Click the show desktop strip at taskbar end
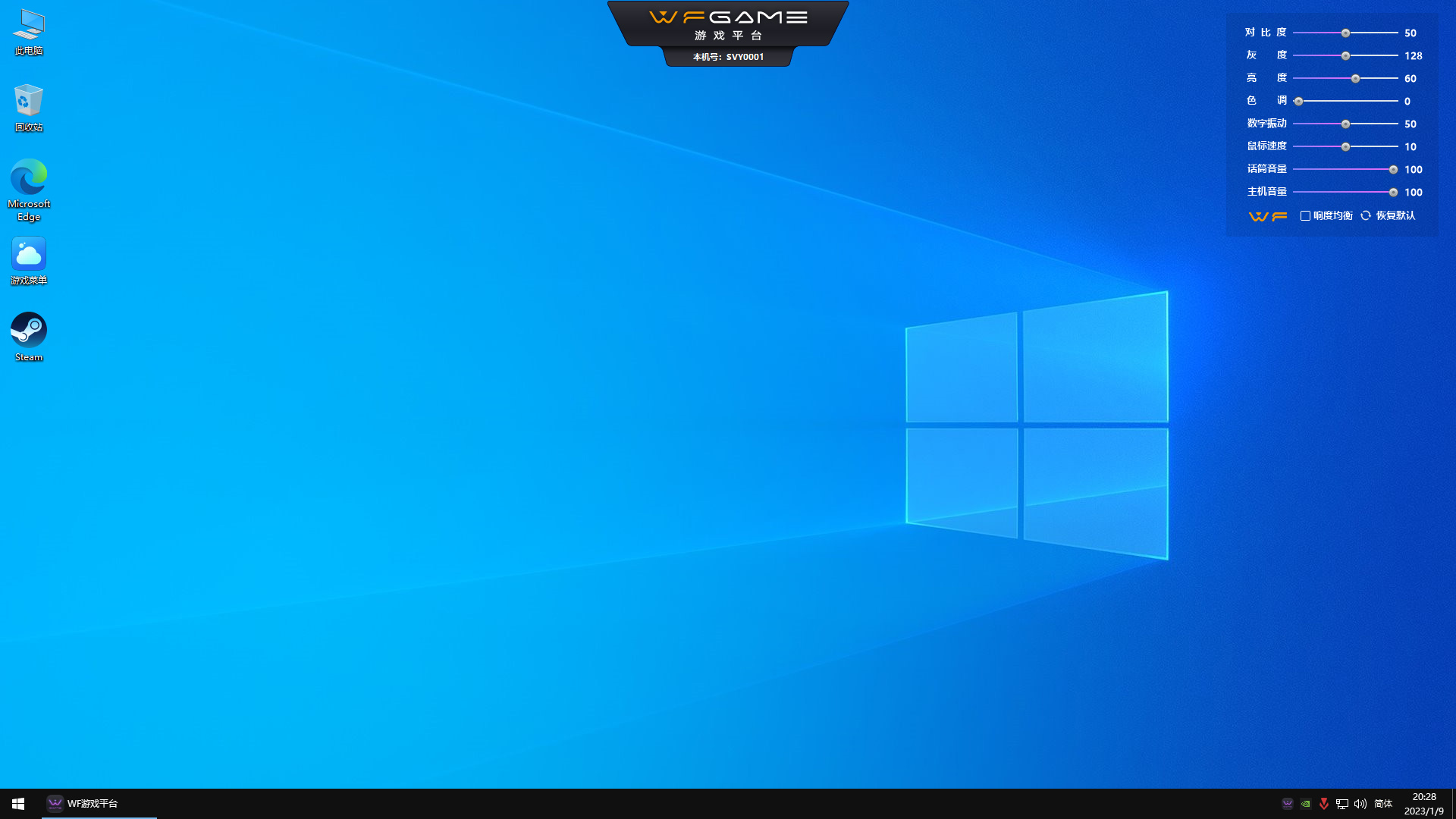Screen dimensions: 1456x819 pos(1453,804)
